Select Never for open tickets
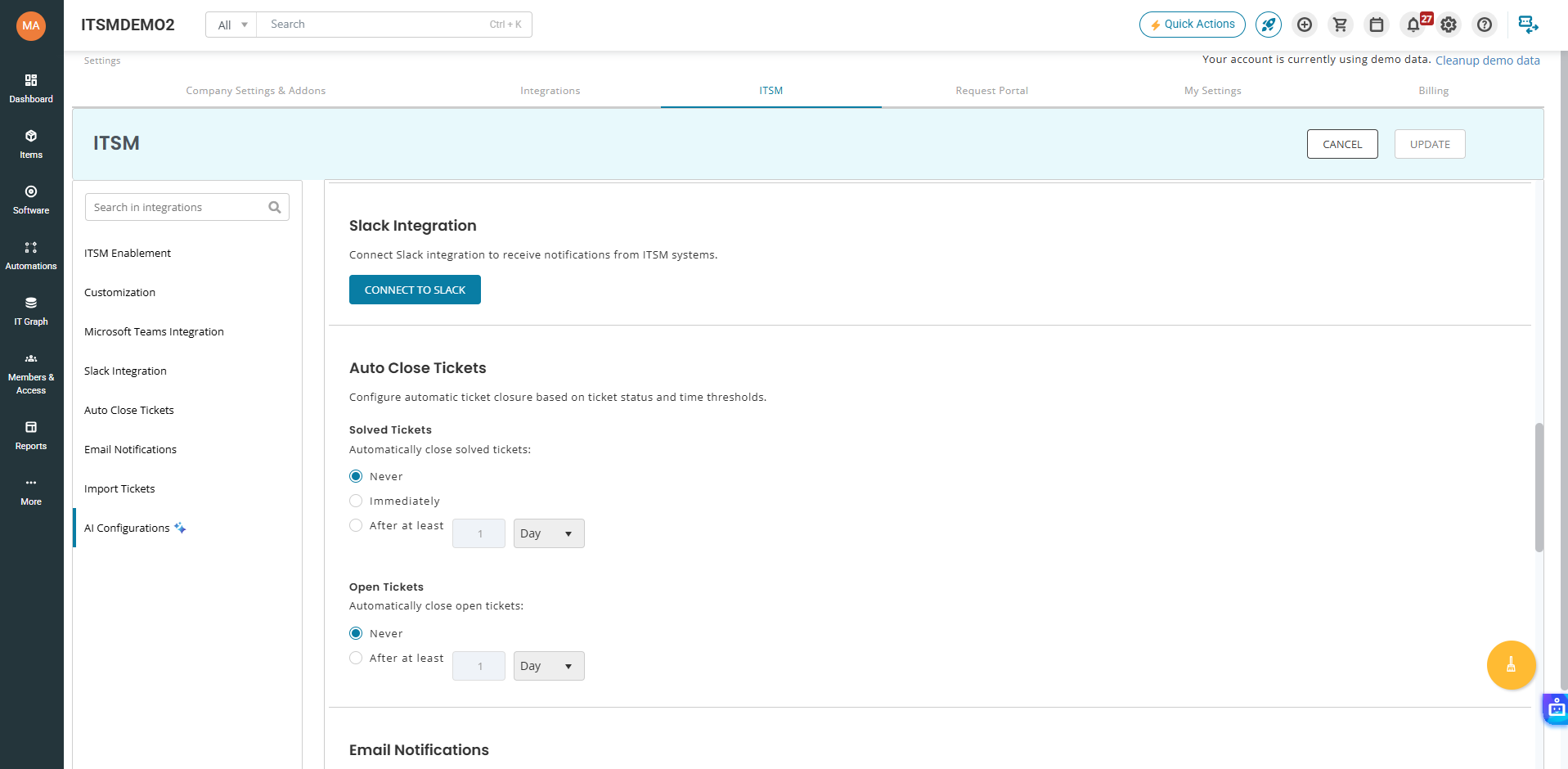 click(356, 633)
